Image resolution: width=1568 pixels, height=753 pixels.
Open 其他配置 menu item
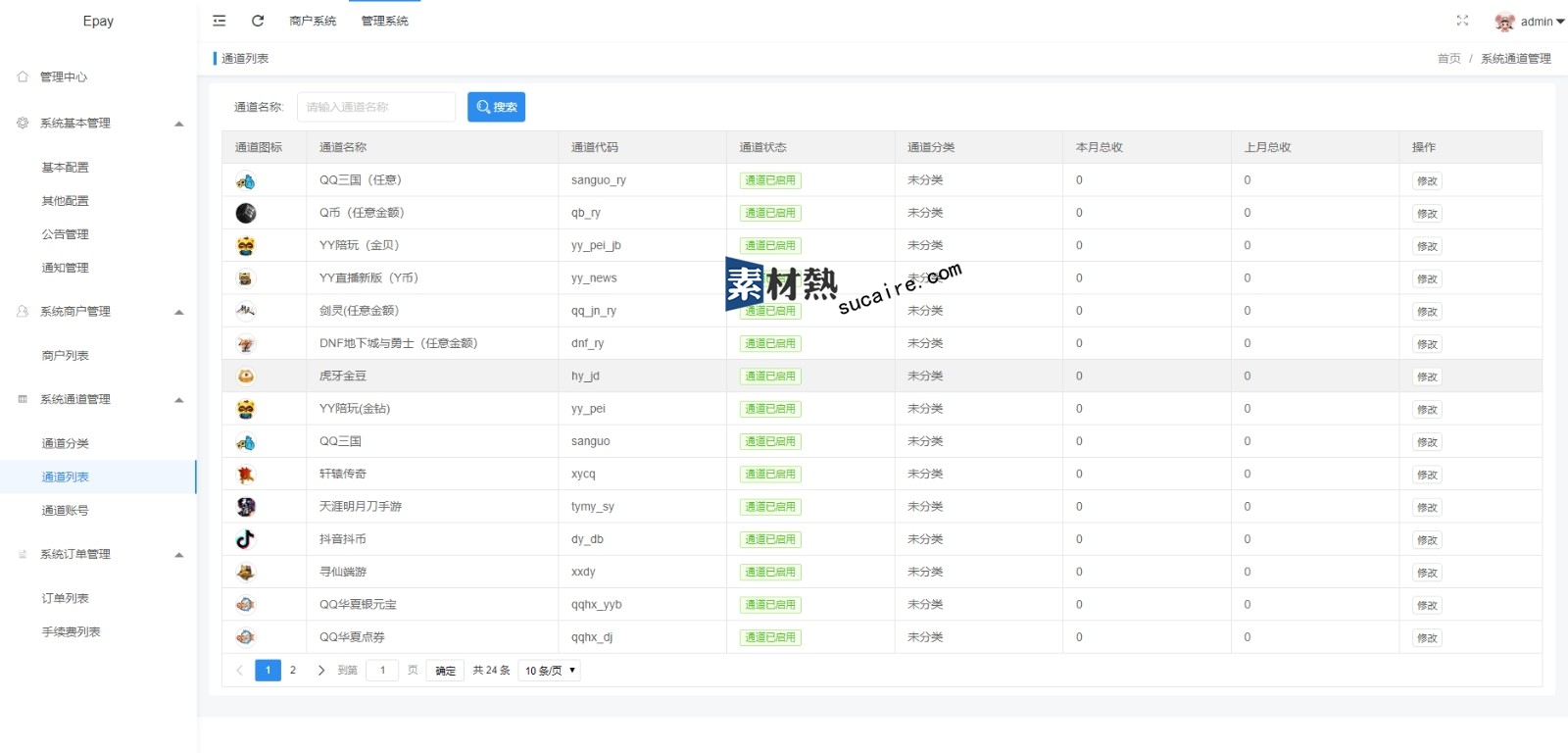coord(65,201)
